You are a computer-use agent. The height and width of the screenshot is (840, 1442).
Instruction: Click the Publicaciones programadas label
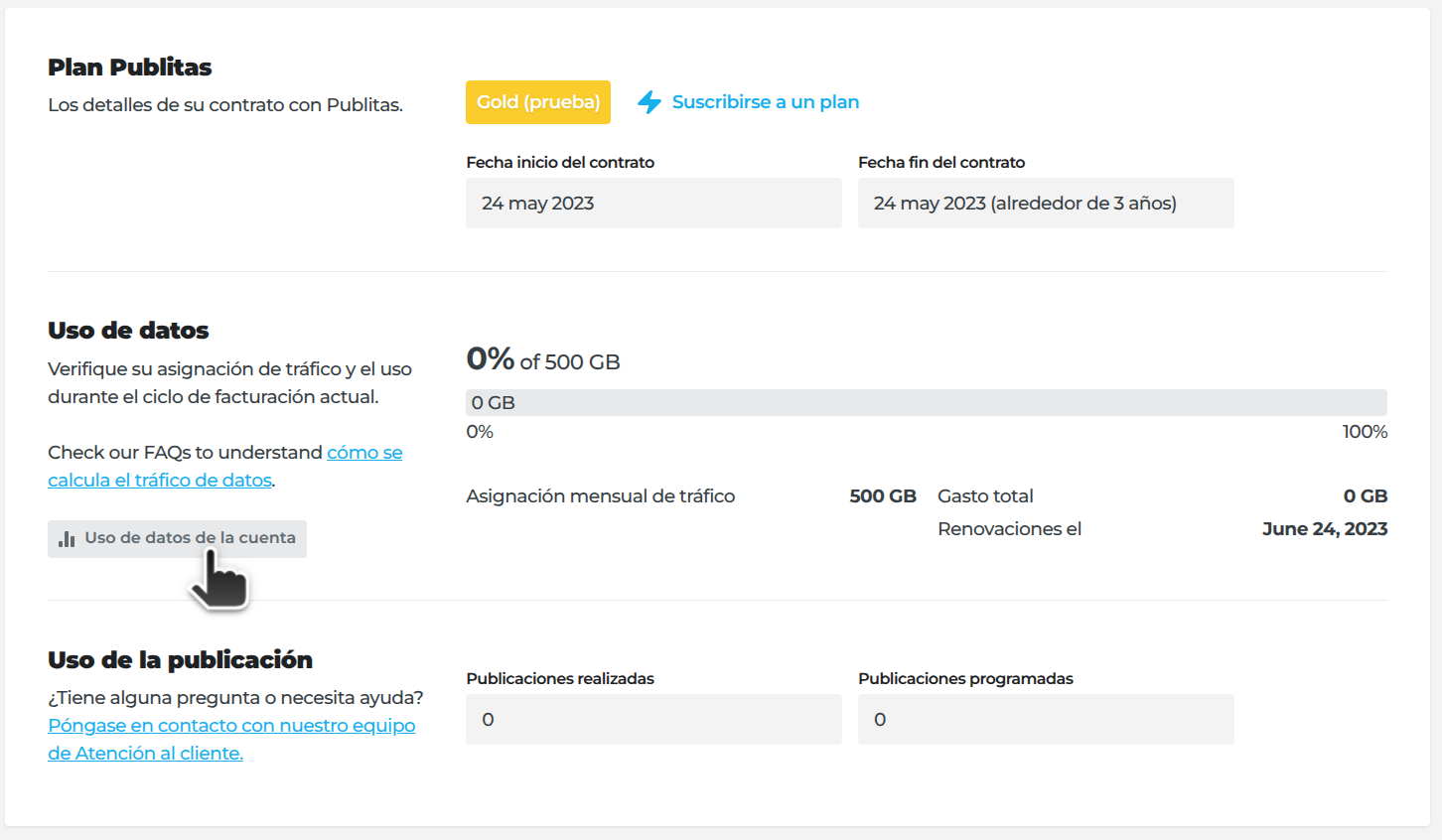(x=965, y=679)
